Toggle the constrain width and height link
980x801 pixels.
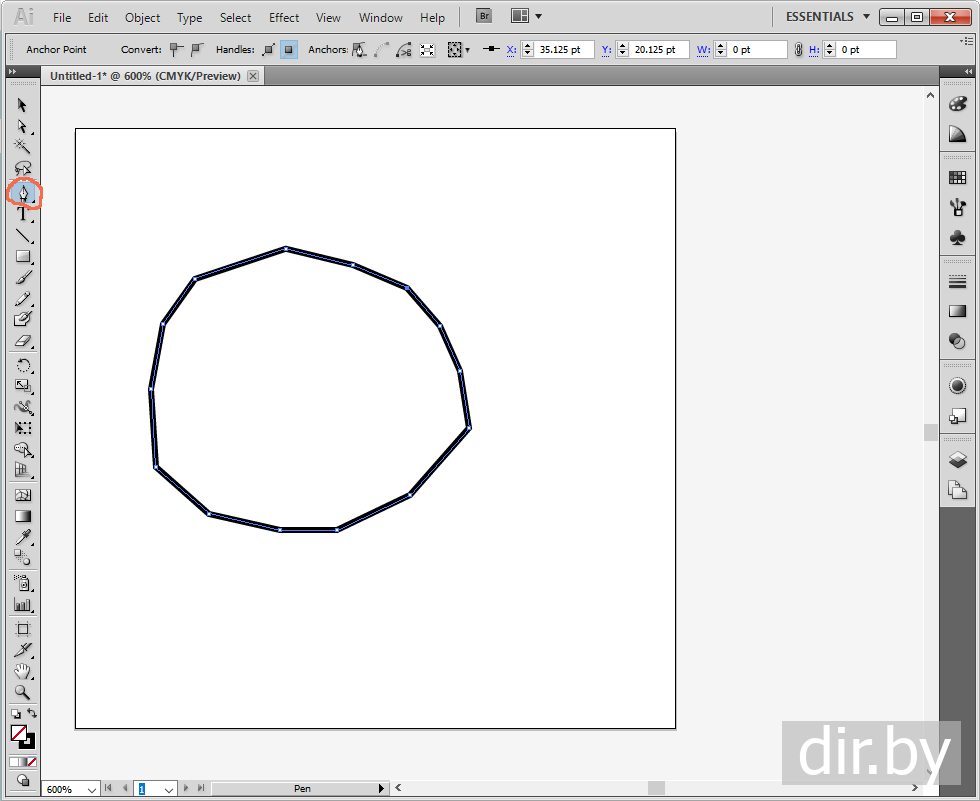(x=798, y=49)
